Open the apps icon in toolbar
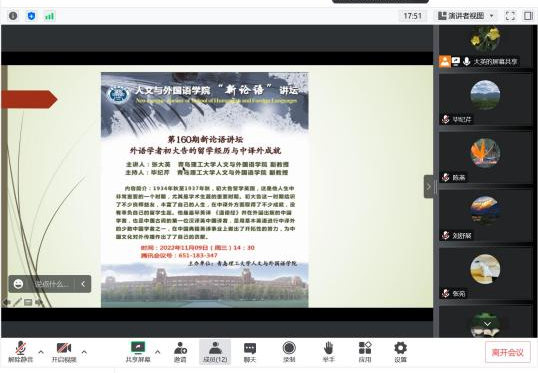The image size is (538, 373). (x=365, y=352)
